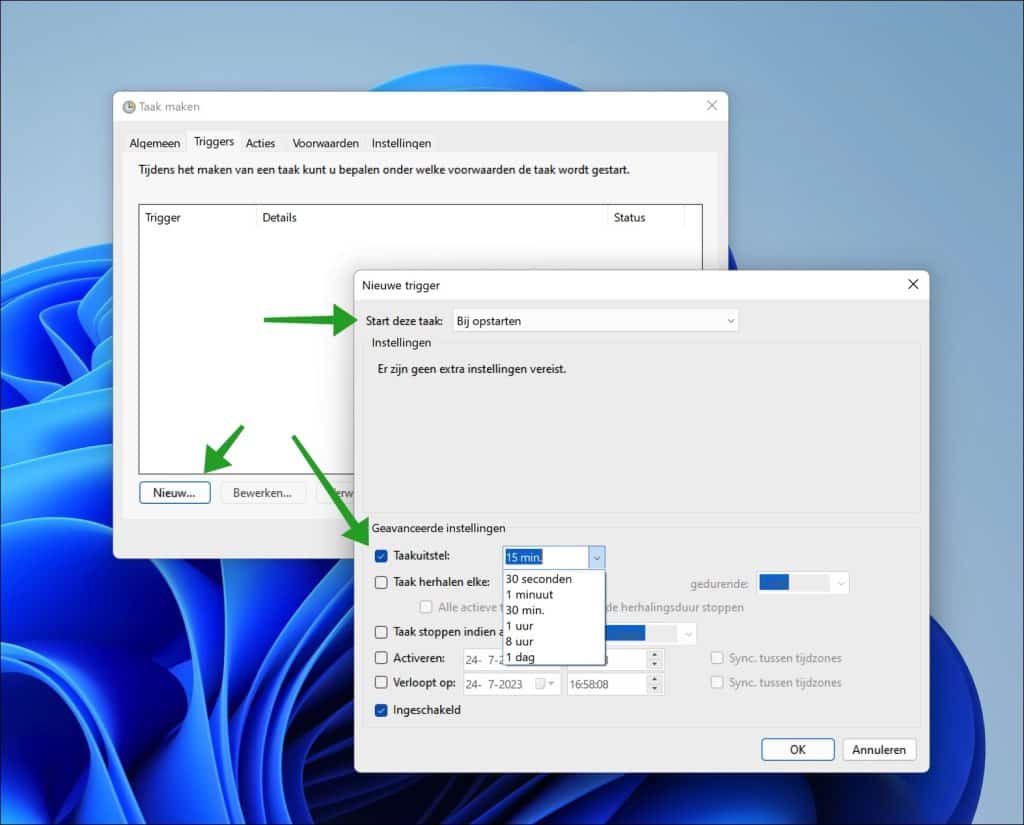Enable 'Sync. tussen tijdzones' for Verloopt op
The image size is (1024, 825).
tap(717, 683)
